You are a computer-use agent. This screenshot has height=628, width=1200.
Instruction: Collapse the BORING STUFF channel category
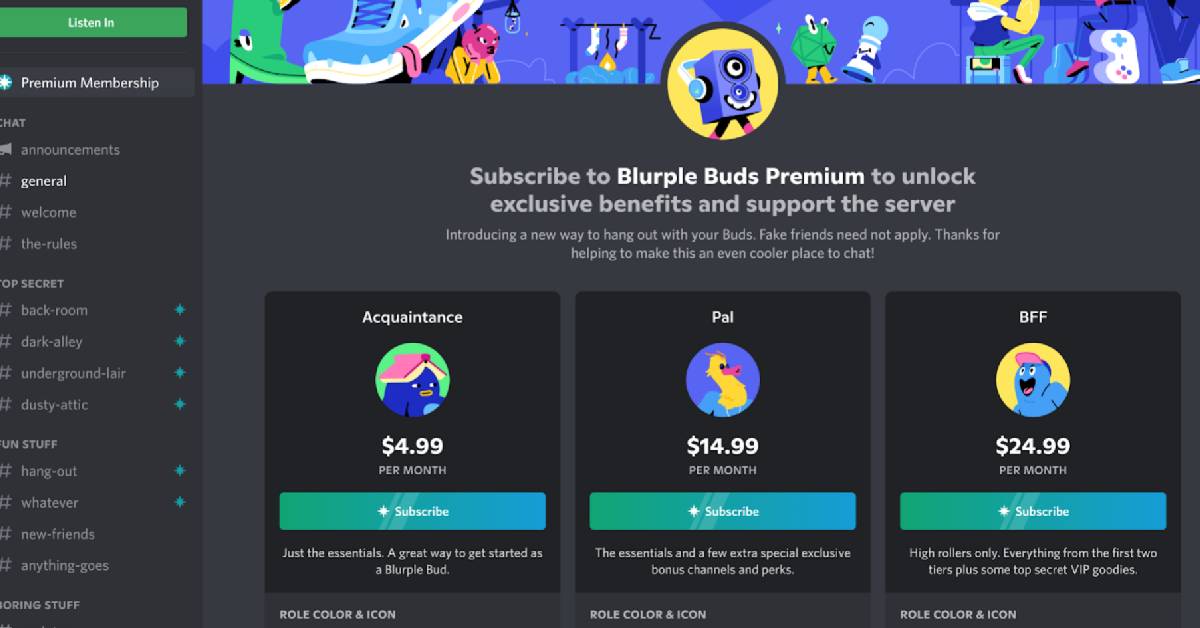40,605
